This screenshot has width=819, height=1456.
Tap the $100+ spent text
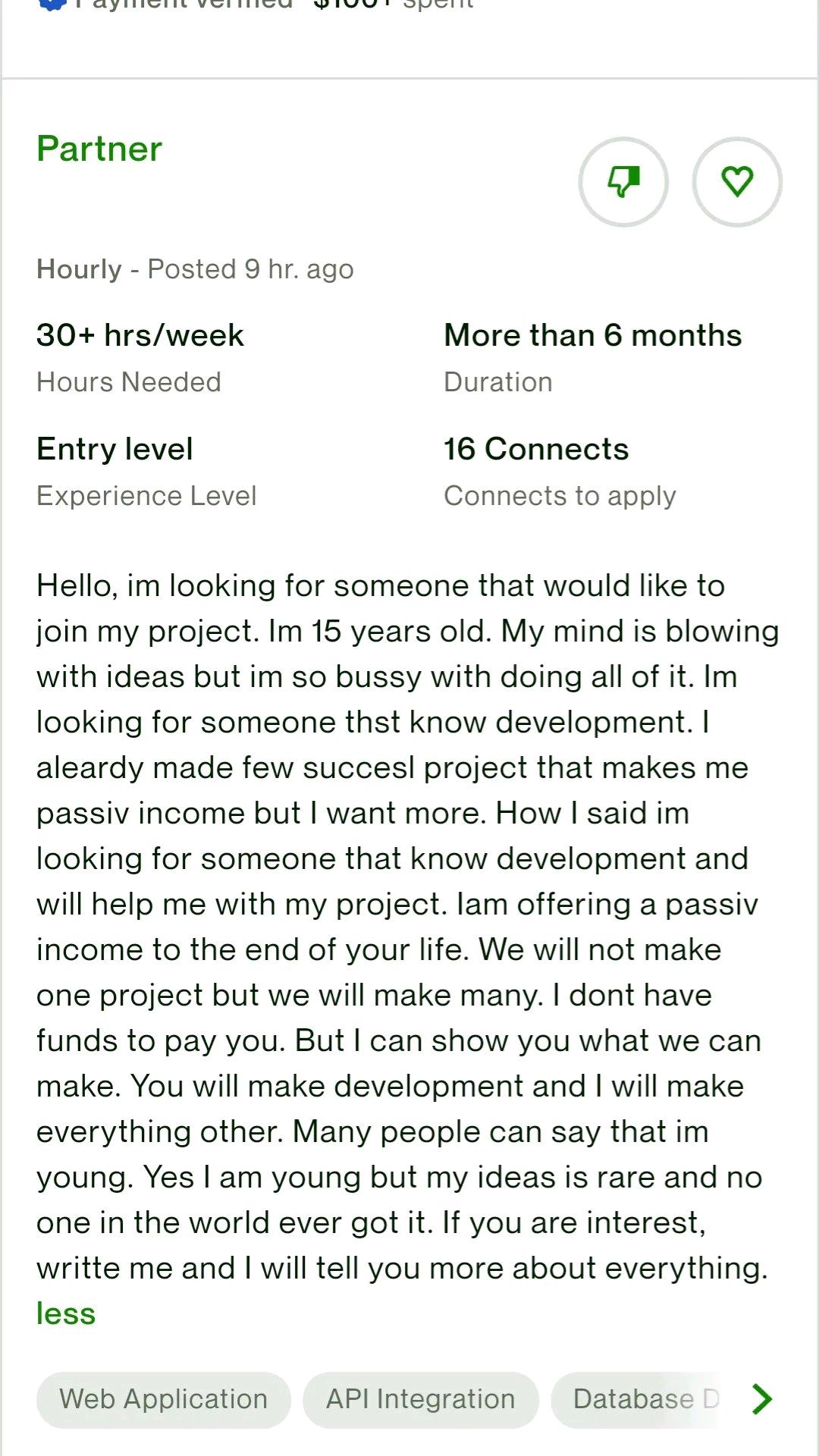tap(394, 5)
